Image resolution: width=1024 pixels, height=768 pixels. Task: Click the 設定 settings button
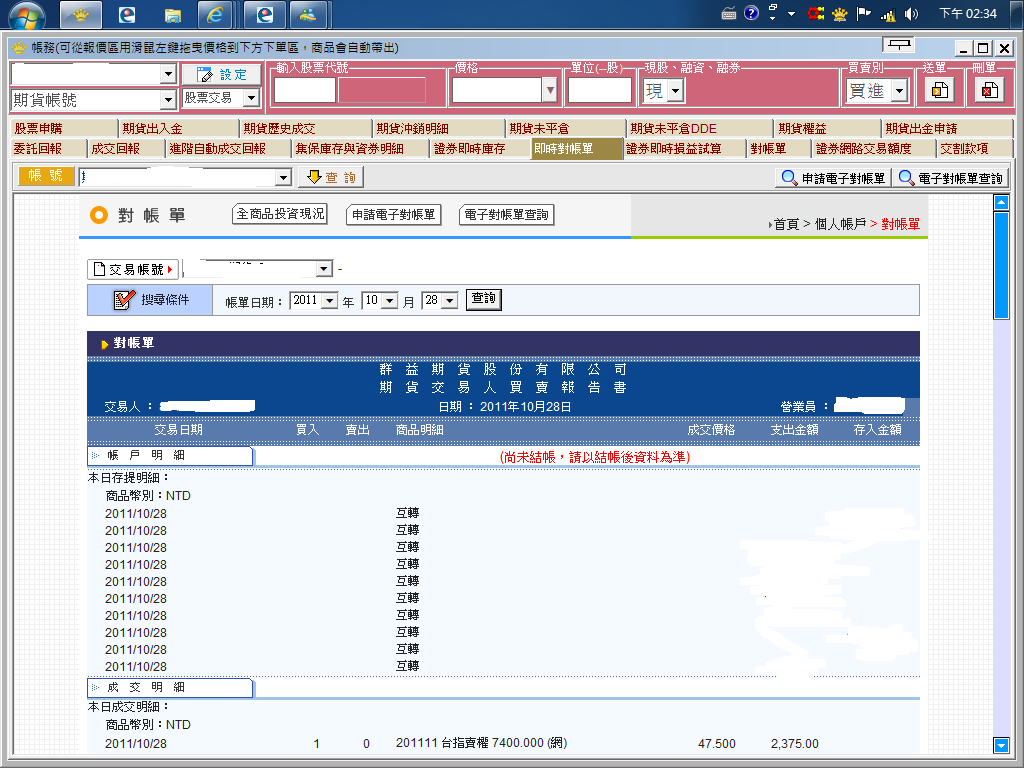[221, 74]
